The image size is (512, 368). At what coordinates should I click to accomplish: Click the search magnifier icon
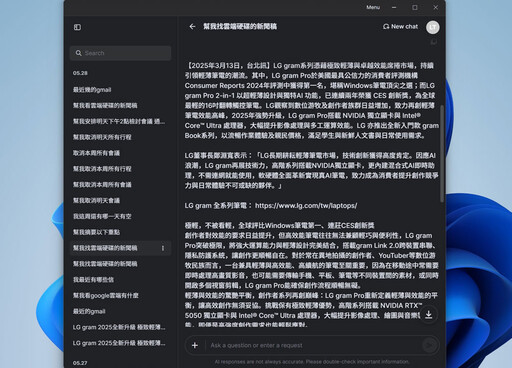[x=79, y=53]
